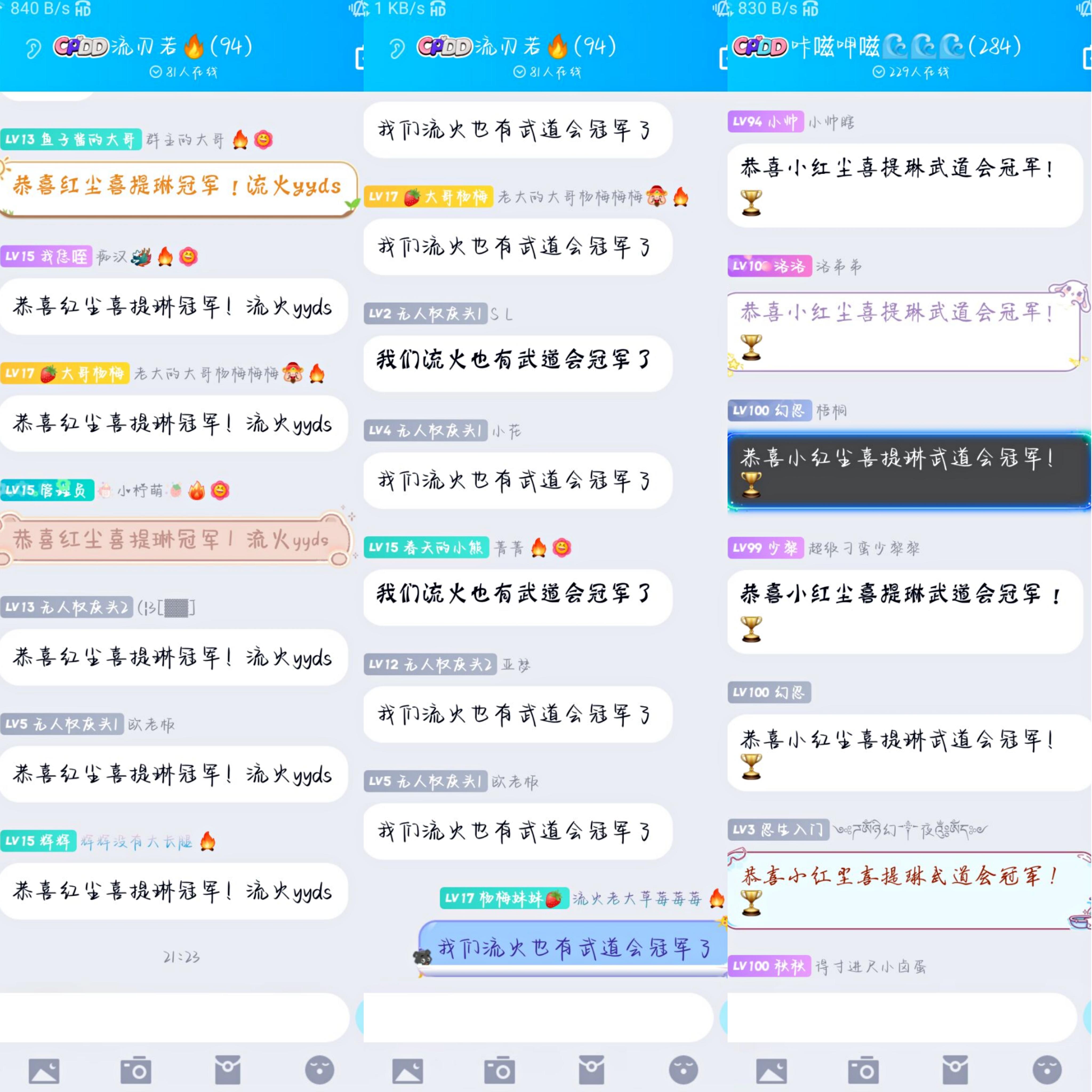Tap the camera icon in right chat toolbar
The width and height of the screenshot is (1092, 1092).
[x=863, y=1070]
